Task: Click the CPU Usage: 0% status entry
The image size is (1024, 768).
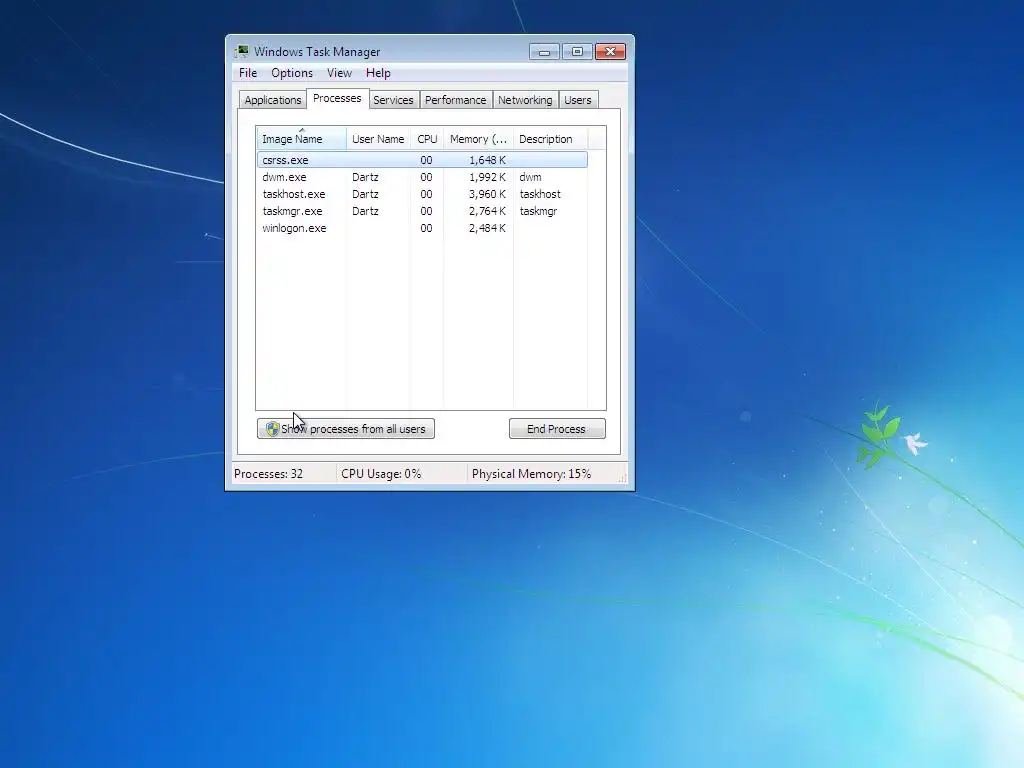Action: (381, 474)
